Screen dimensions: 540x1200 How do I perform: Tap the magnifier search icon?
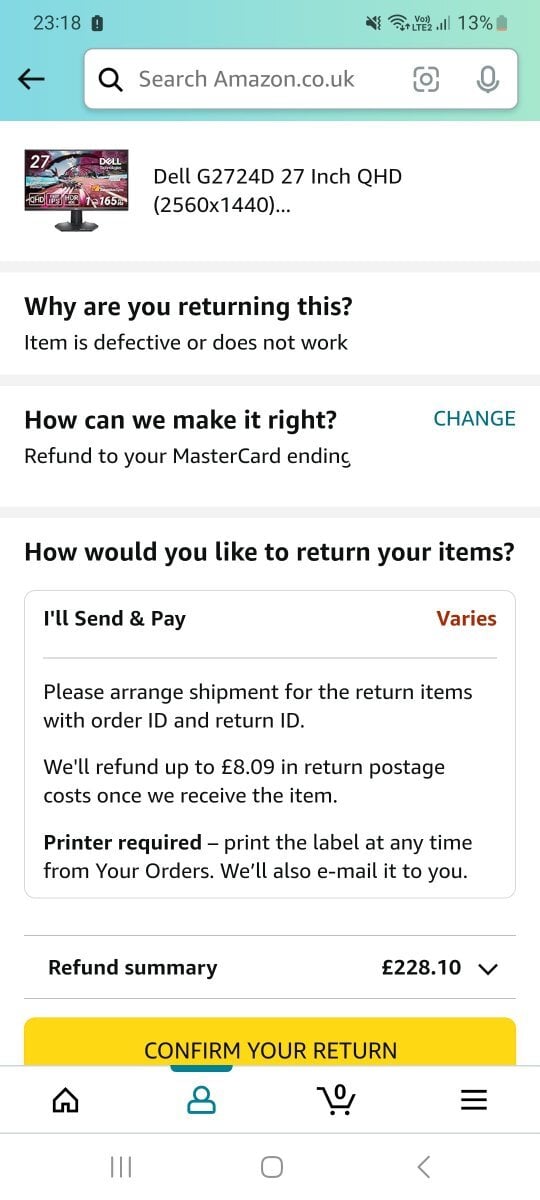coord(111,79)
